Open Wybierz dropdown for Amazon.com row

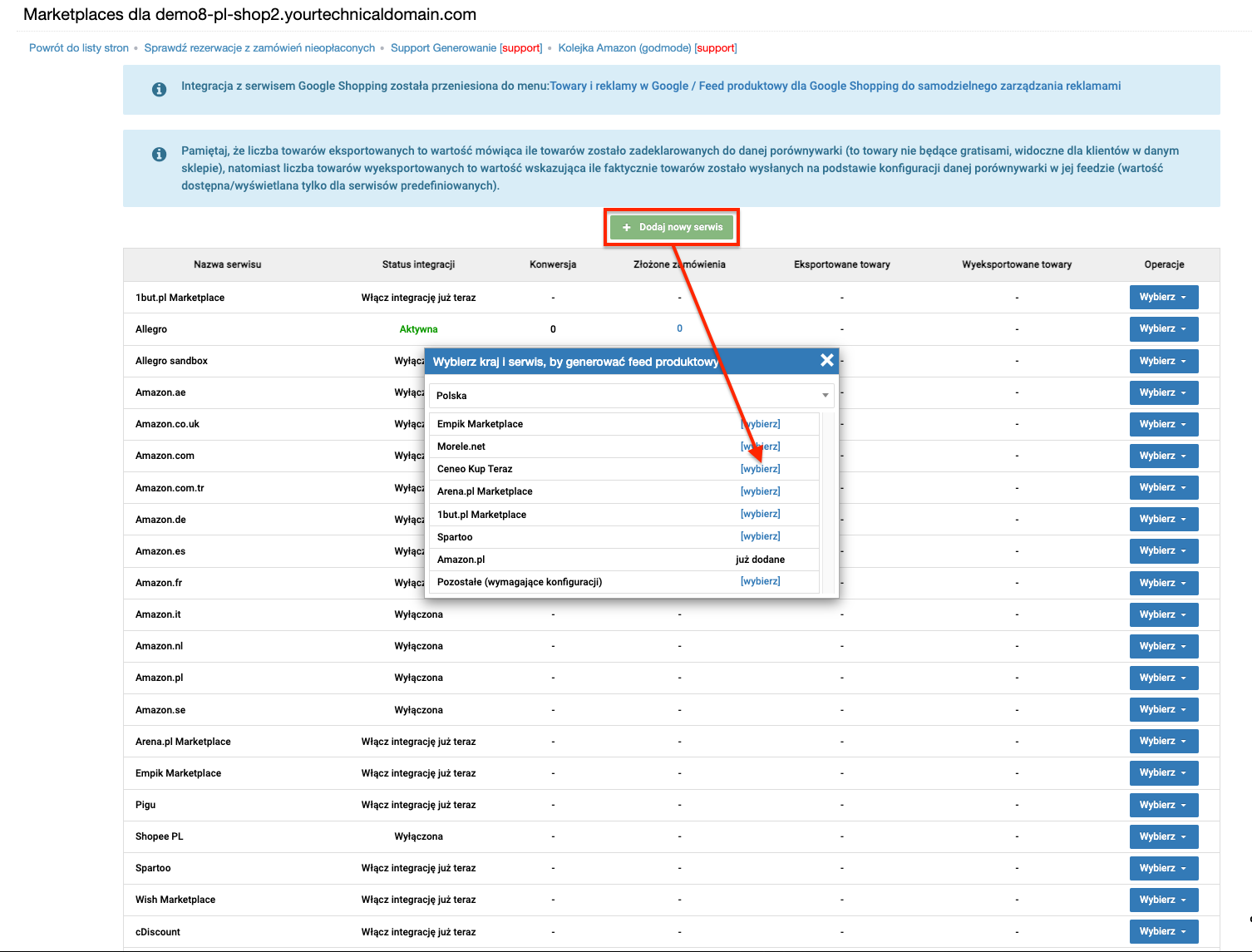(1163, 456)
